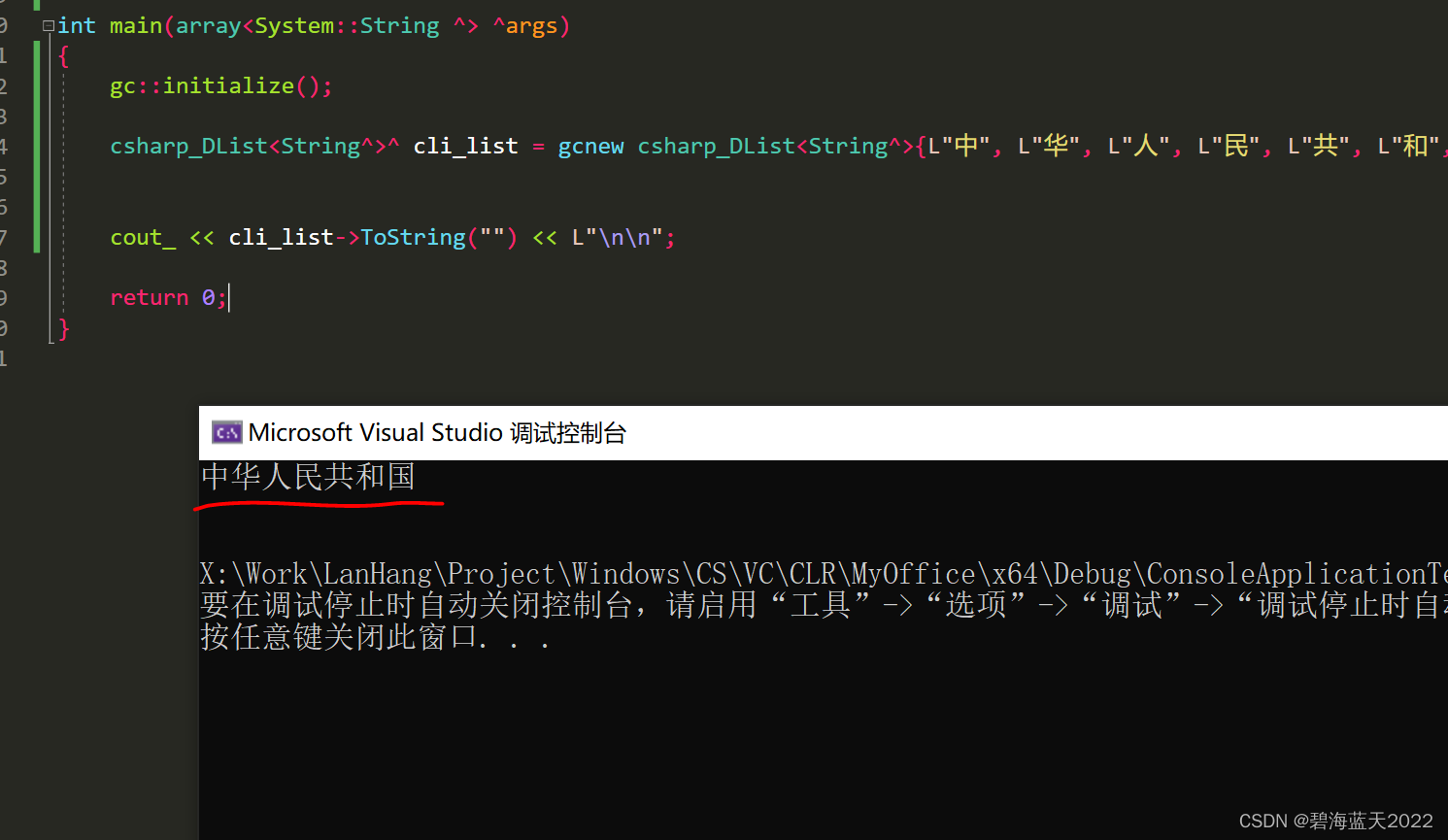The width and height of the screenshot is (1448, 840).
Task: Click the console line '要在调试停止时自动关闭控制台'
Action: pyautogui.click(x=417, y=605)
